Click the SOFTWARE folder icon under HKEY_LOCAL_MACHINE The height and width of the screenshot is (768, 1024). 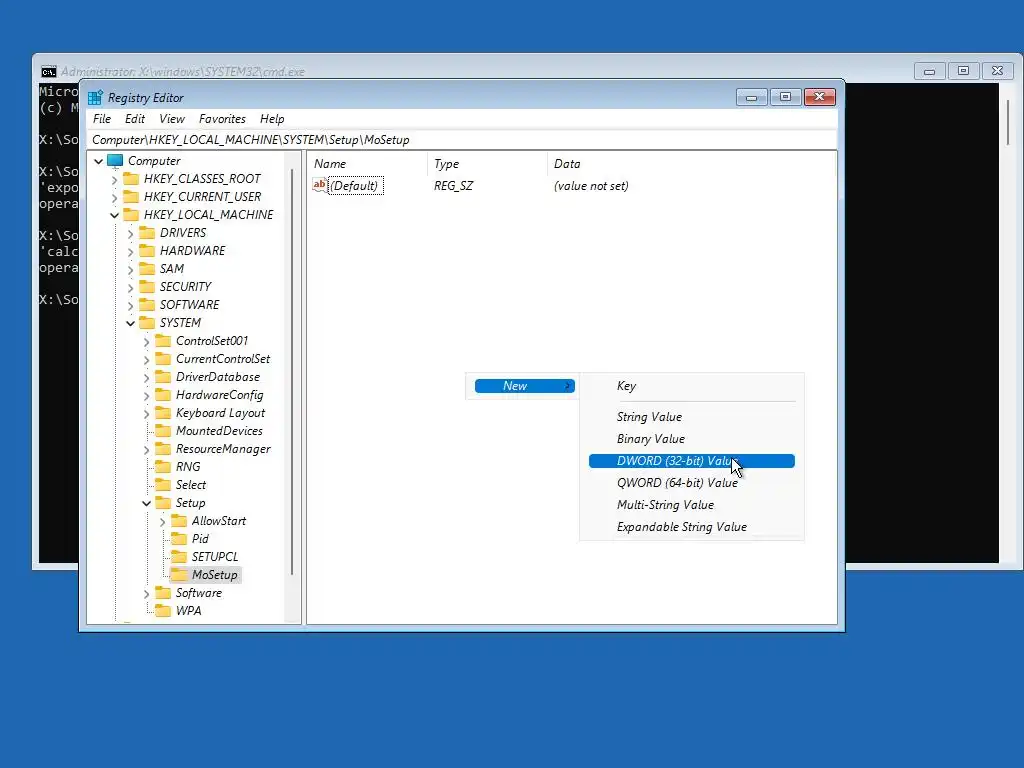coord(148,305)
